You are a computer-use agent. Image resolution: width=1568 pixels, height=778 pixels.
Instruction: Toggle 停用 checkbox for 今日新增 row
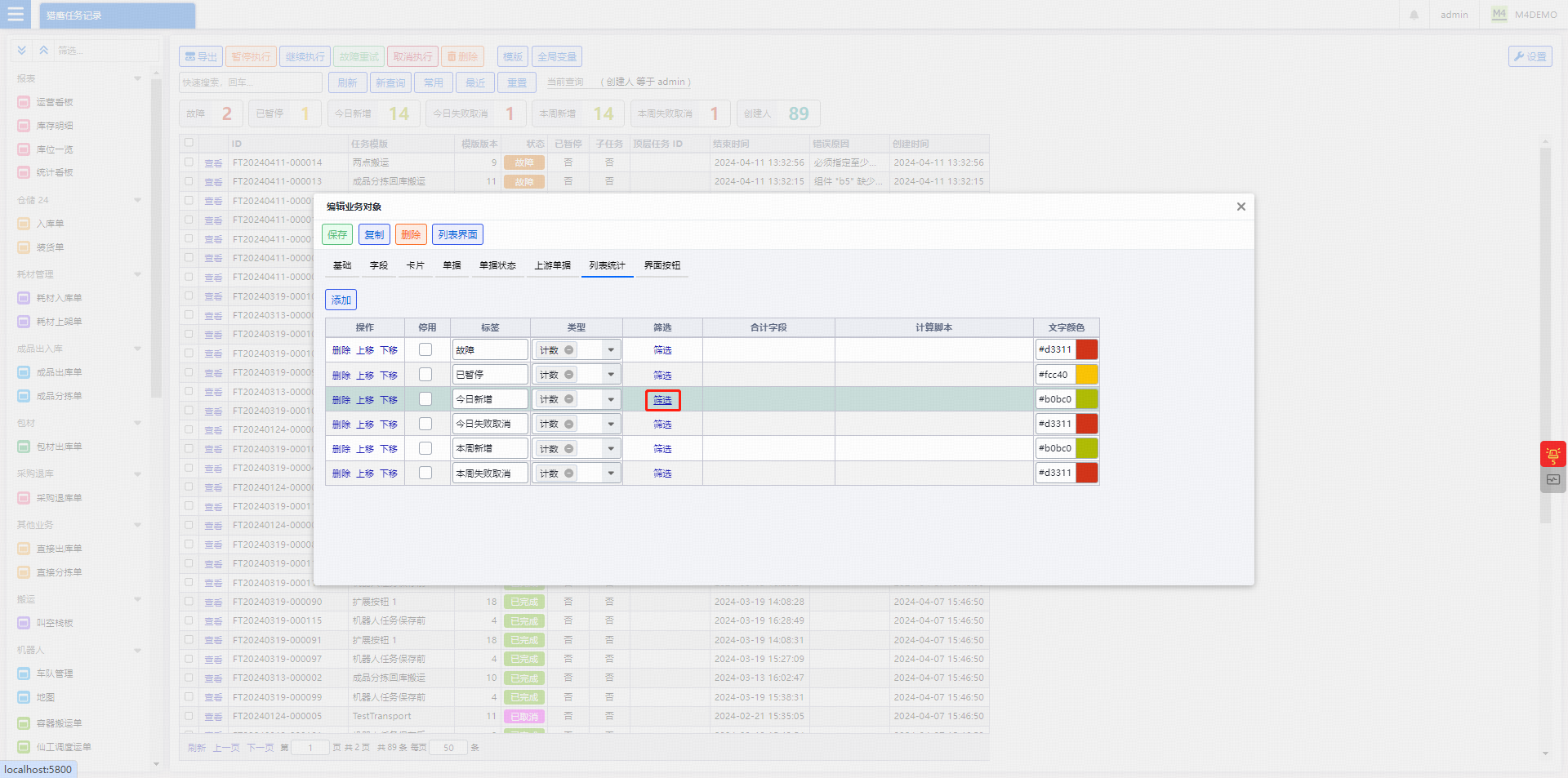[425, 399]
